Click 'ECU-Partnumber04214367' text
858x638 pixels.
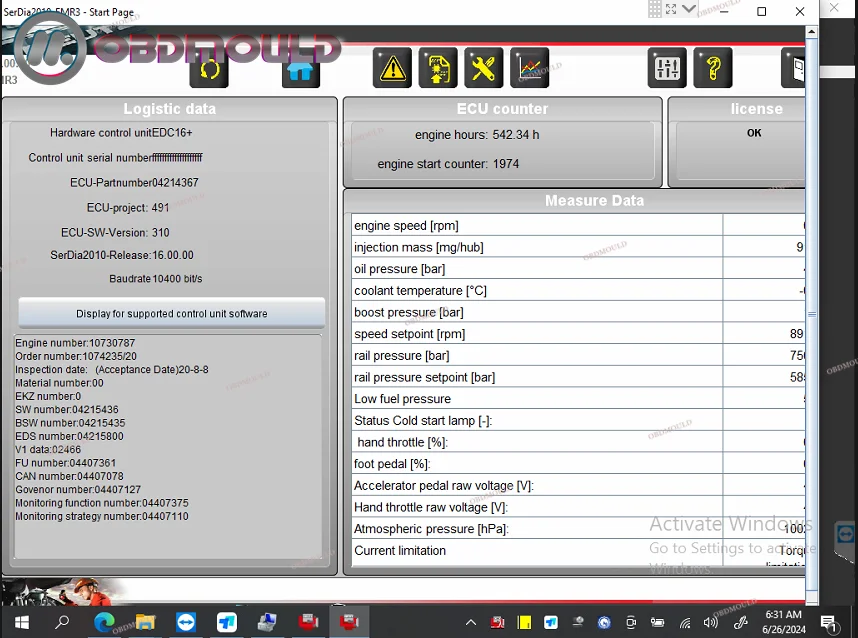[x=134, y=182]
